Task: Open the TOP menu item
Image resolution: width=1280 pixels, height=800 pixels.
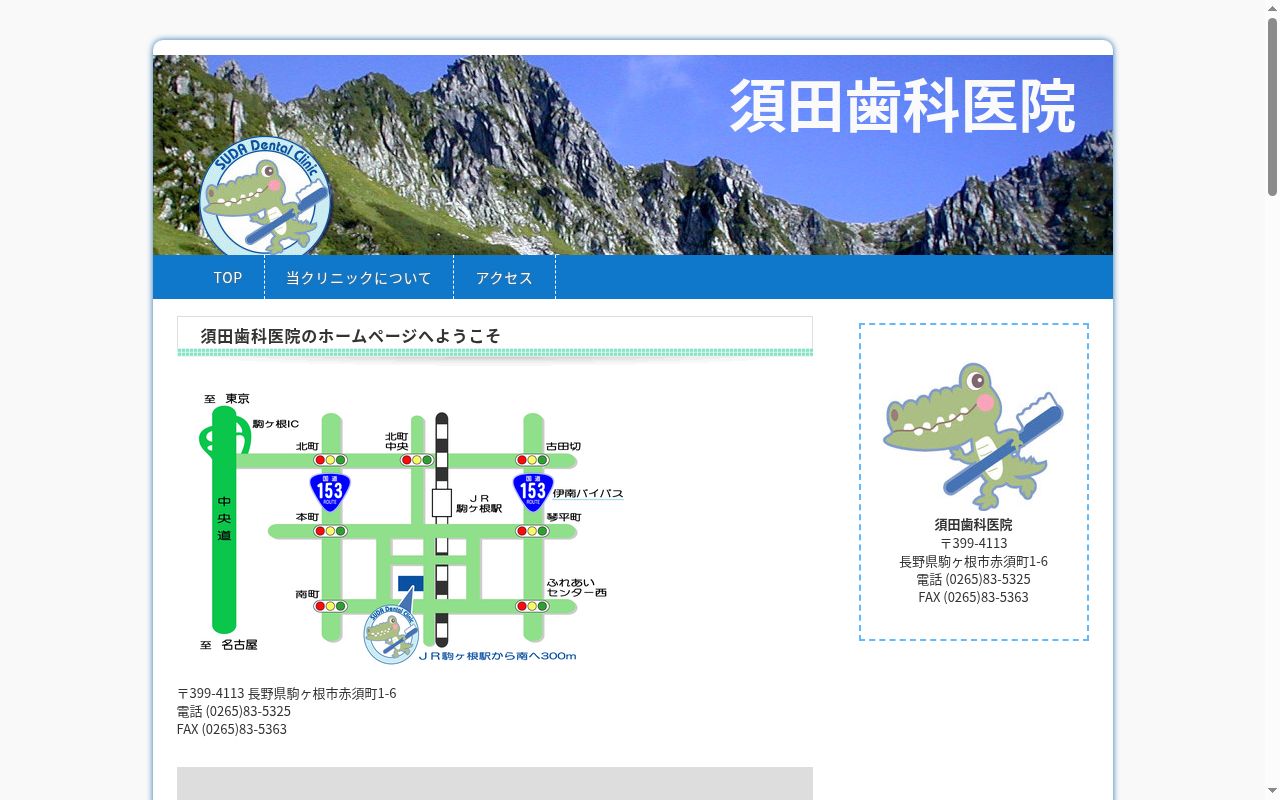Action: 228,277
